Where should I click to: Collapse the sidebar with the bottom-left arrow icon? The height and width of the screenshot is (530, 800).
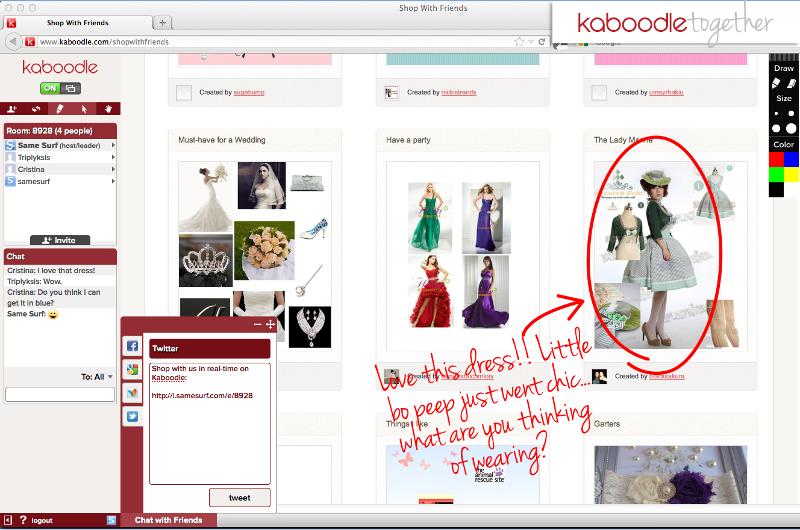(8, 520)
